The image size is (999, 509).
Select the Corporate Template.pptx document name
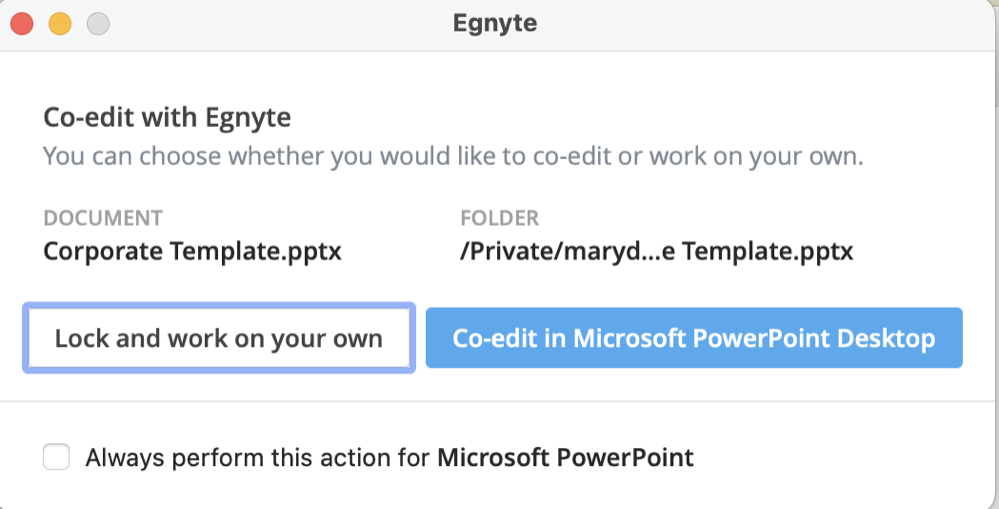pos(192,251)
